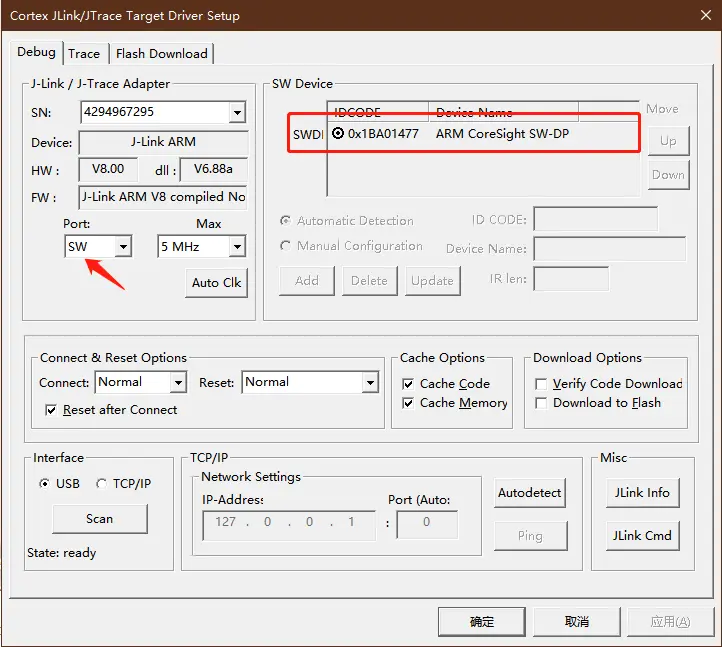722x647 pixels.
Task: Select the TCP/IP interface radio button
Action: [x=102, y=484]
